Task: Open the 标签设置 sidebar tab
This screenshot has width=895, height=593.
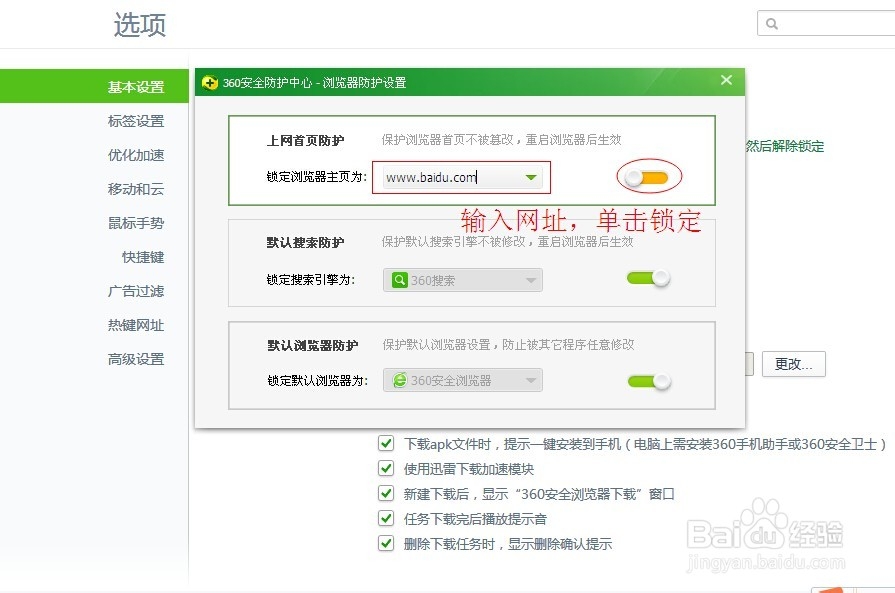Action: click(136, 121)
